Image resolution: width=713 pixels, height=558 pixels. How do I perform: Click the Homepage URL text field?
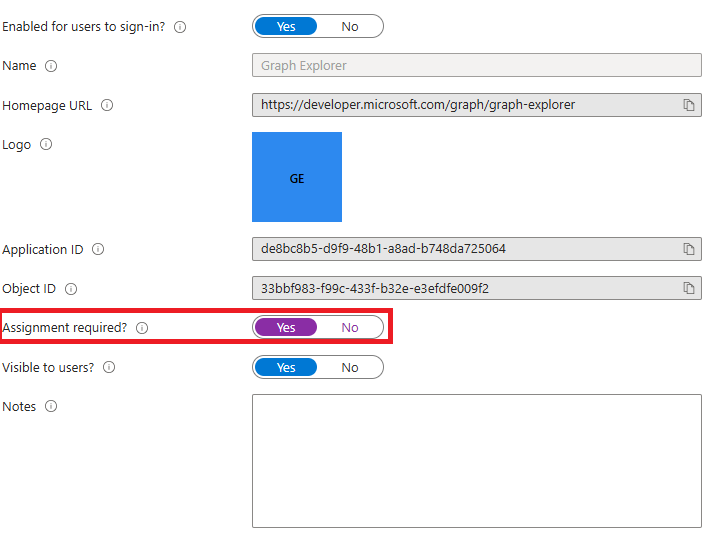465,105
